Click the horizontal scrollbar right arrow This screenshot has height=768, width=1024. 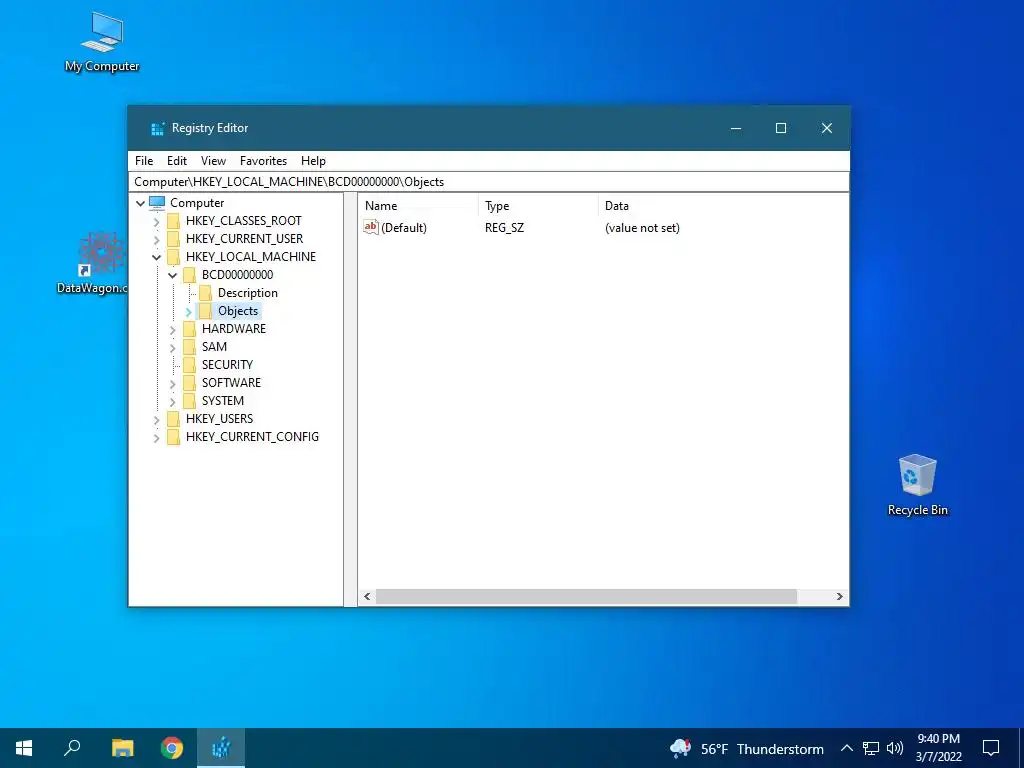click(840, 596)
